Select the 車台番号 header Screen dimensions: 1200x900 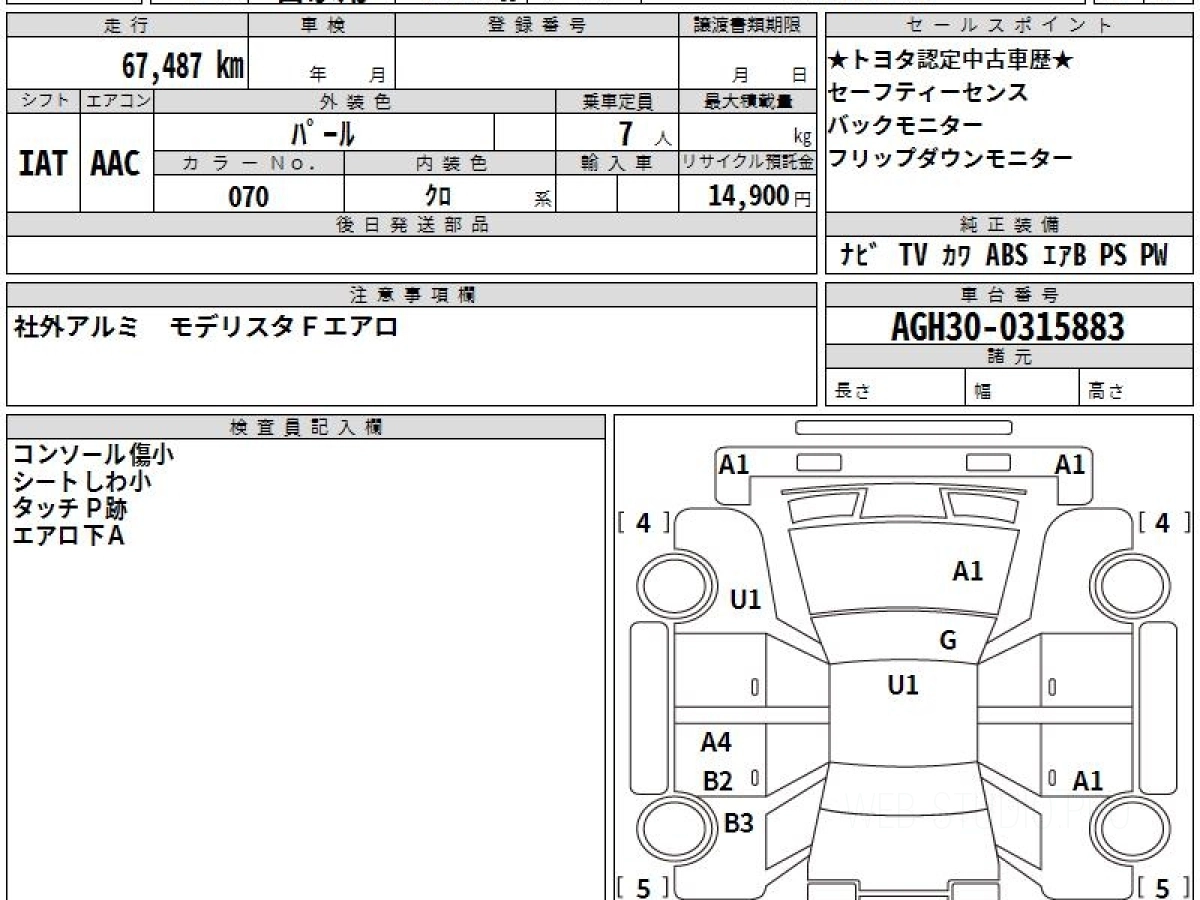point(1009,295)
